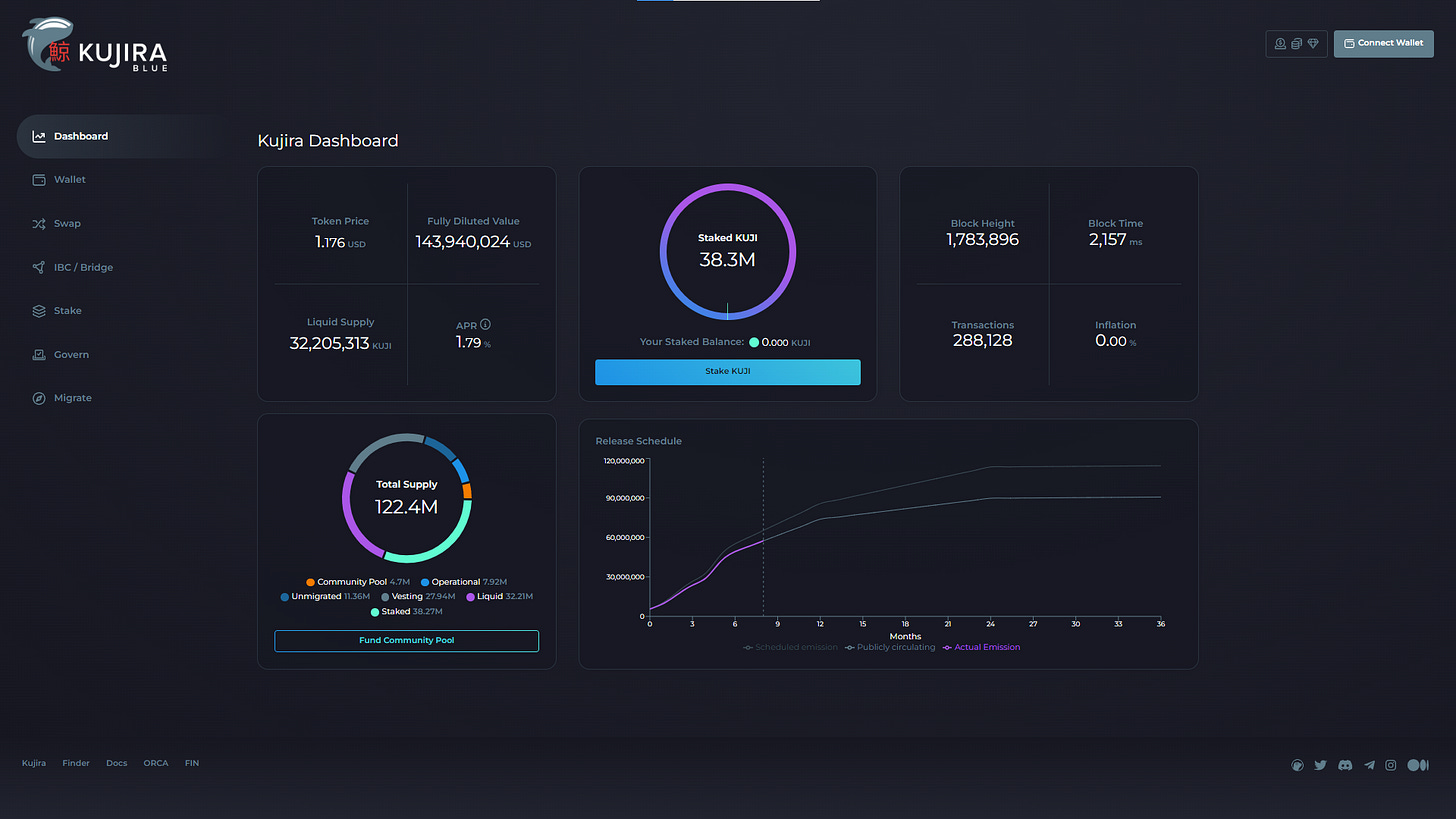The height and width of the screenshot is (819, 1456).
Task: Click the Kujira Blue whale logo
Action: click(x=95, y=46)
